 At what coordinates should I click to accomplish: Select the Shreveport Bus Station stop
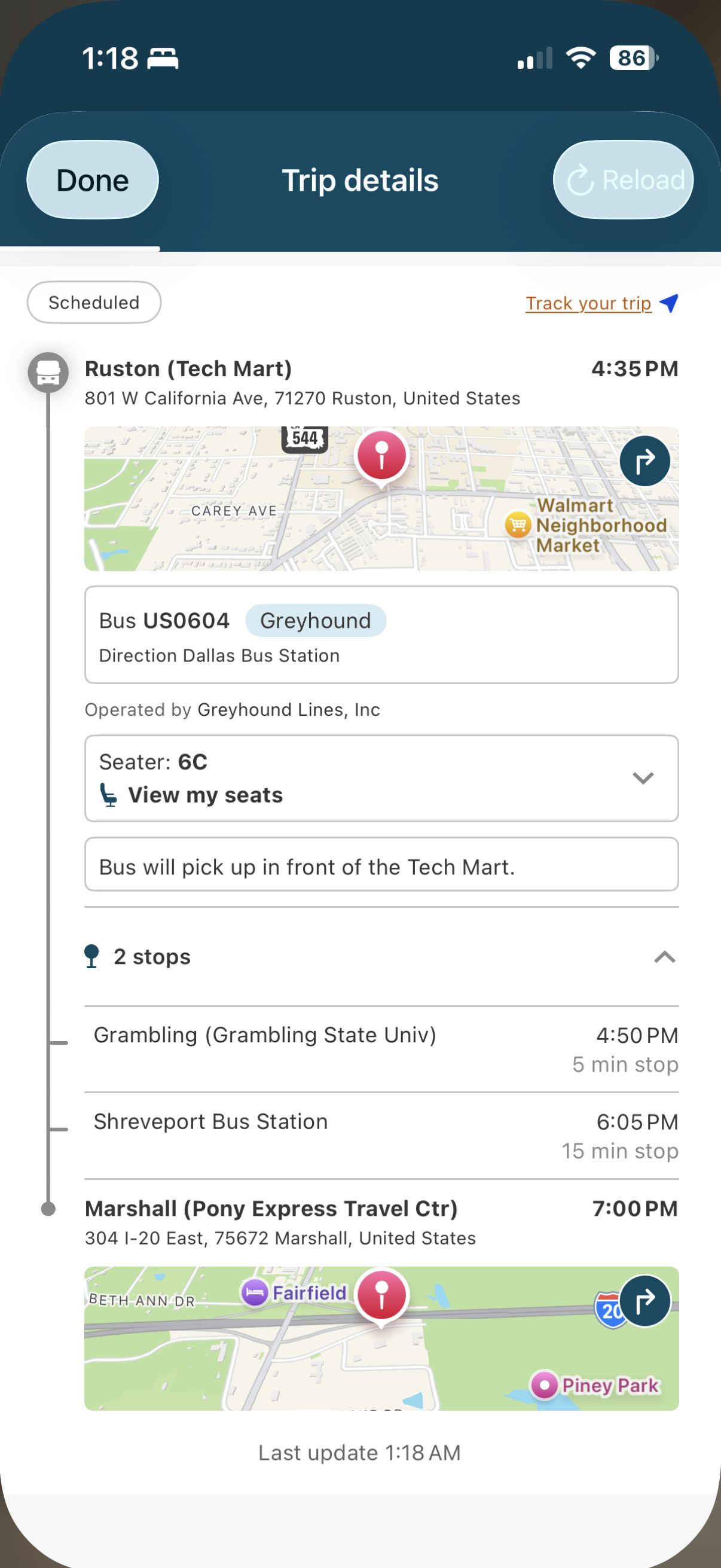pos(381,1135)
